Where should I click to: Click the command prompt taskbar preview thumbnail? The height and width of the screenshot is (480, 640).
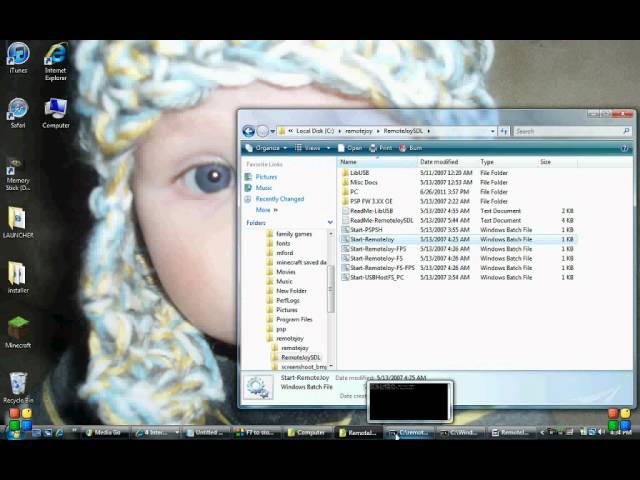(409, 402)
